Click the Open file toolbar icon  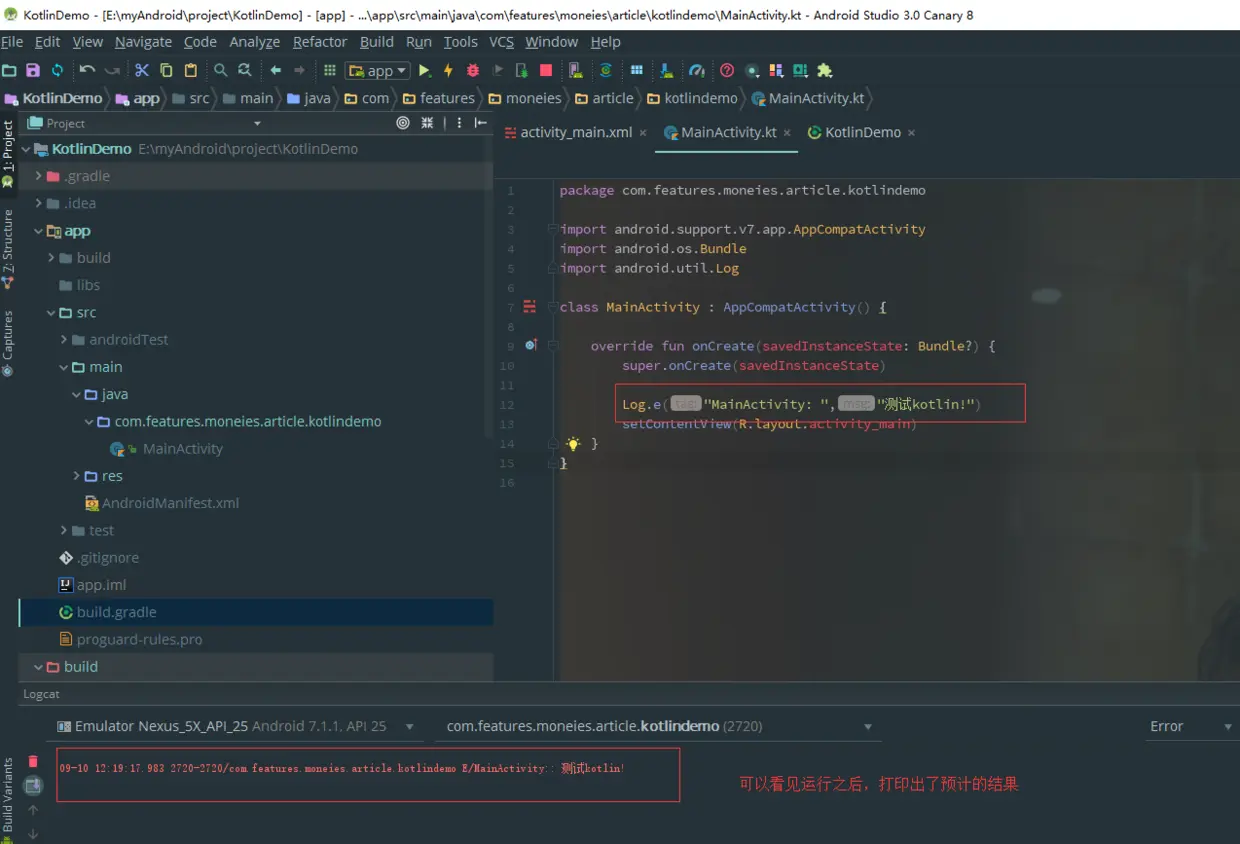[x=9, y=70]
